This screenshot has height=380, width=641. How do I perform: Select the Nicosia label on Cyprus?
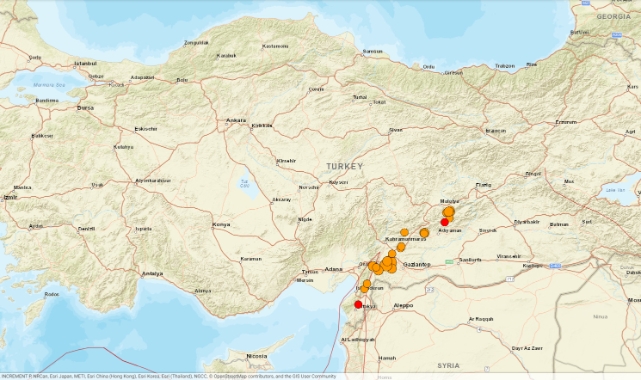(257, 356)
